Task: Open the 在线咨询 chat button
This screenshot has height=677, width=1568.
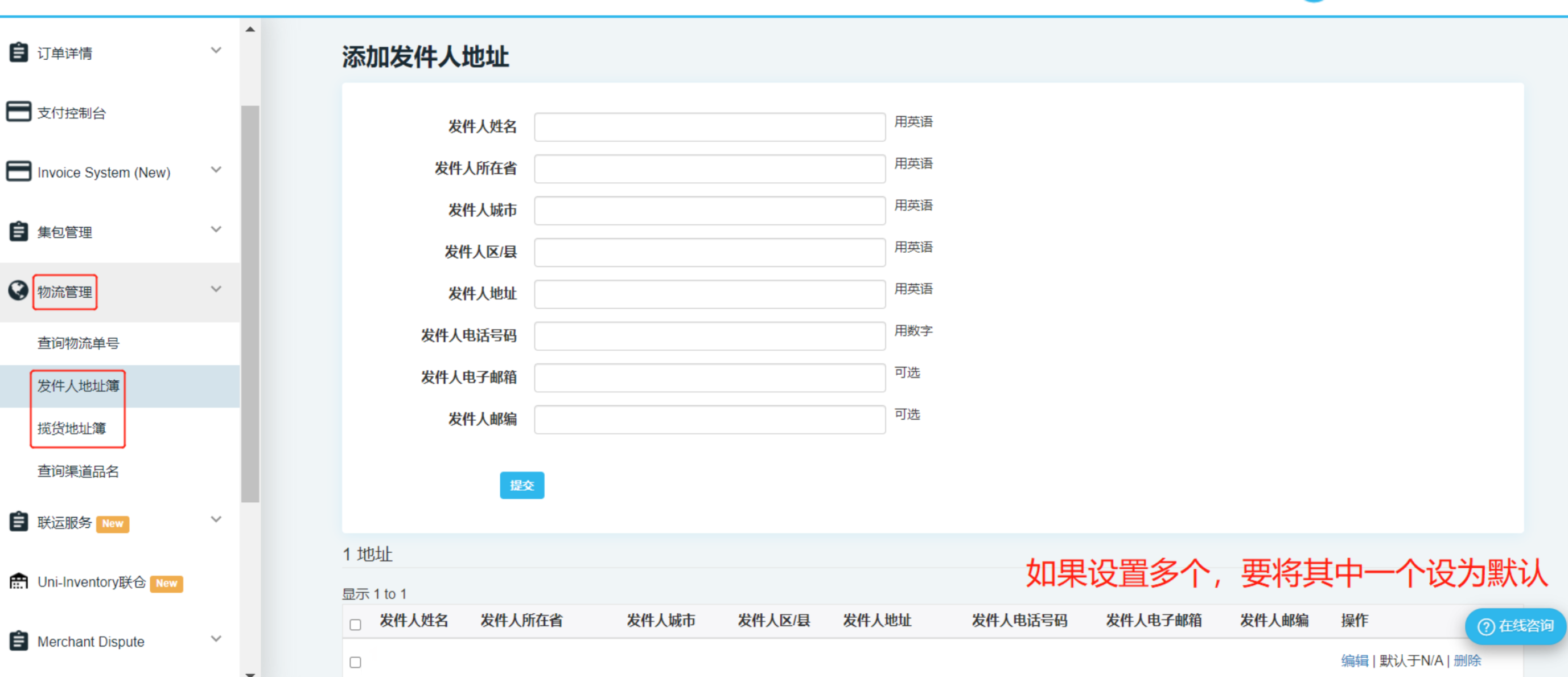Action: point(1515,626)
